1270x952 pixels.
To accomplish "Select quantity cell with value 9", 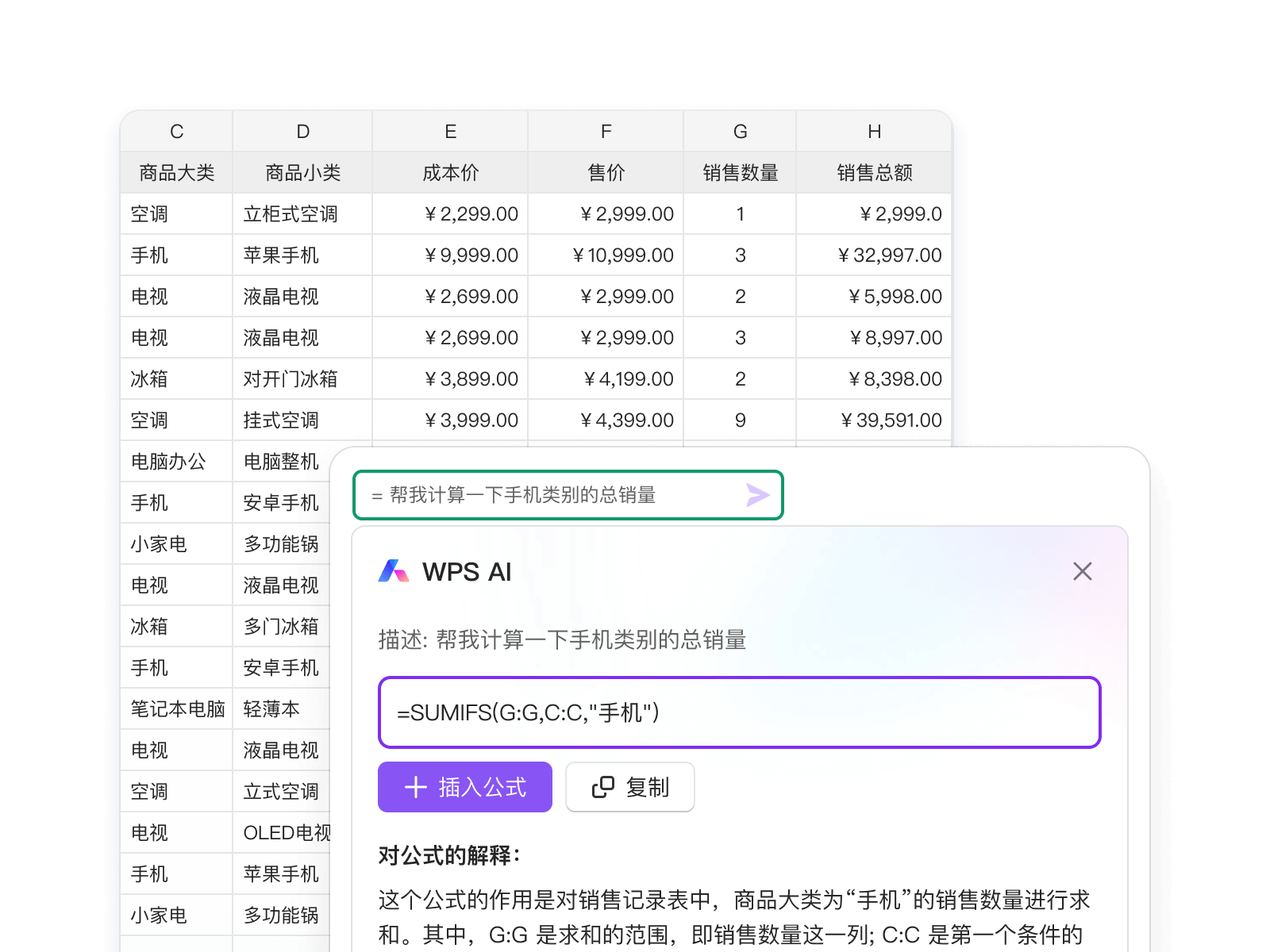I will pyautogui.click(x=740, y=420).
